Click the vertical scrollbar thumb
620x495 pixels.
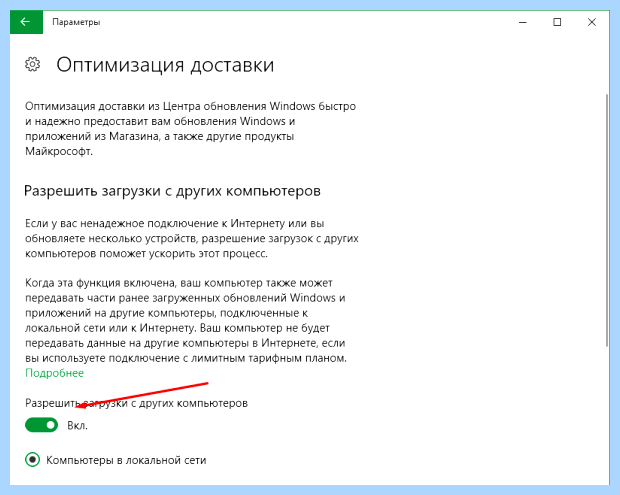pyautogui.click(x=607, y=221)
